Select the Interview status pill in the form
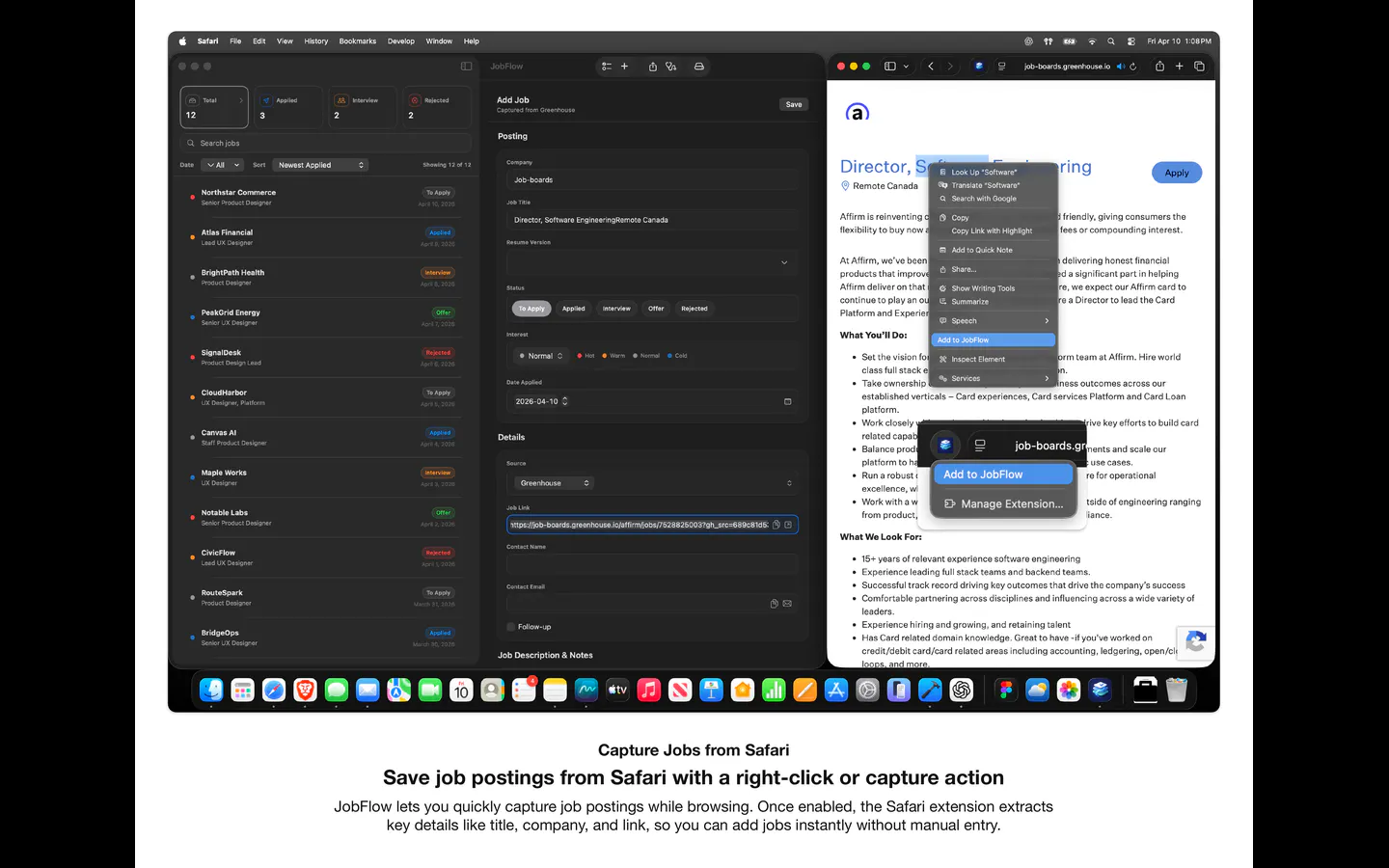Screen dimensions: 1389x868 (x=616, y=309)
